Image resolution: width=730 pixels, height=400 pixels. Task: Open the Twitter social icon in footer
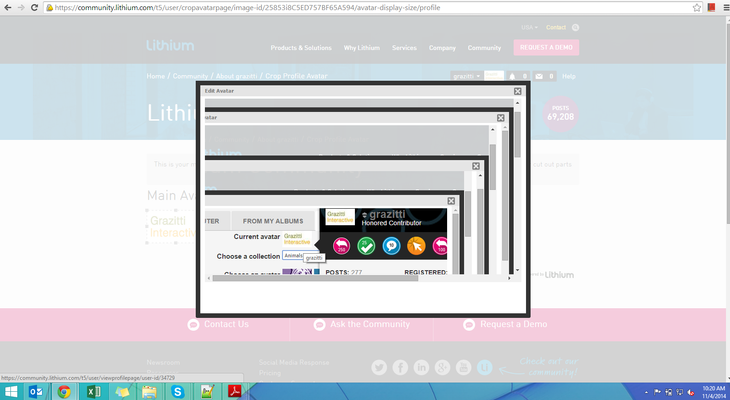point(379,367)
